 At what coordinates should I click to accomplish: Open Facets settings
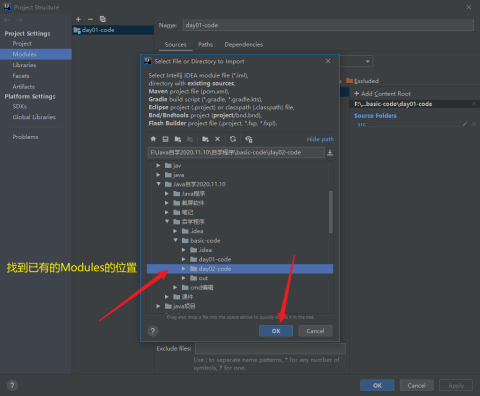pyautogui.click(x=21, y=76)
